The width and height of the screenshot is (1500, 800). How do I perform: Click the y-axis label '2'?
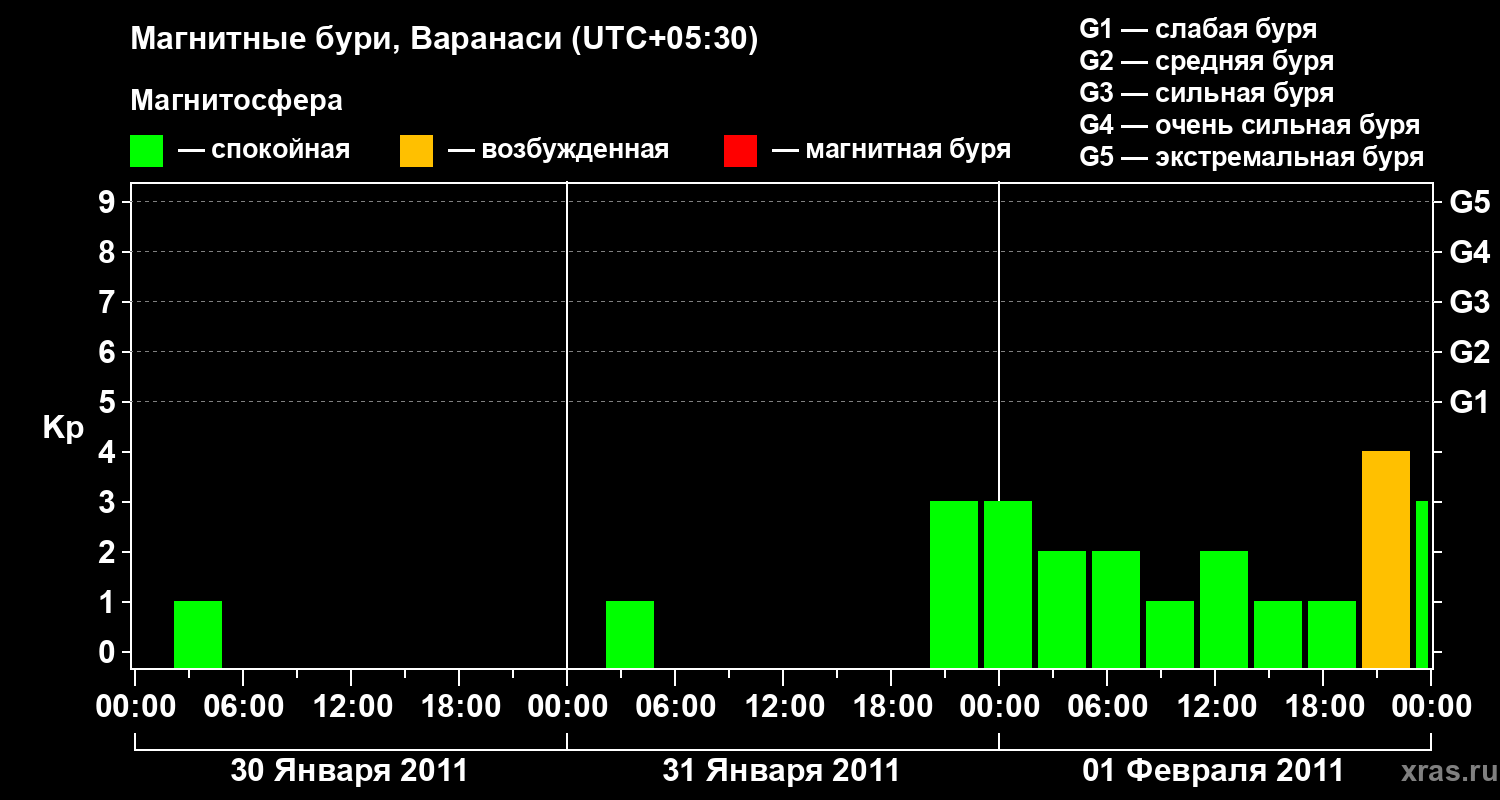[x=109, y=553]
